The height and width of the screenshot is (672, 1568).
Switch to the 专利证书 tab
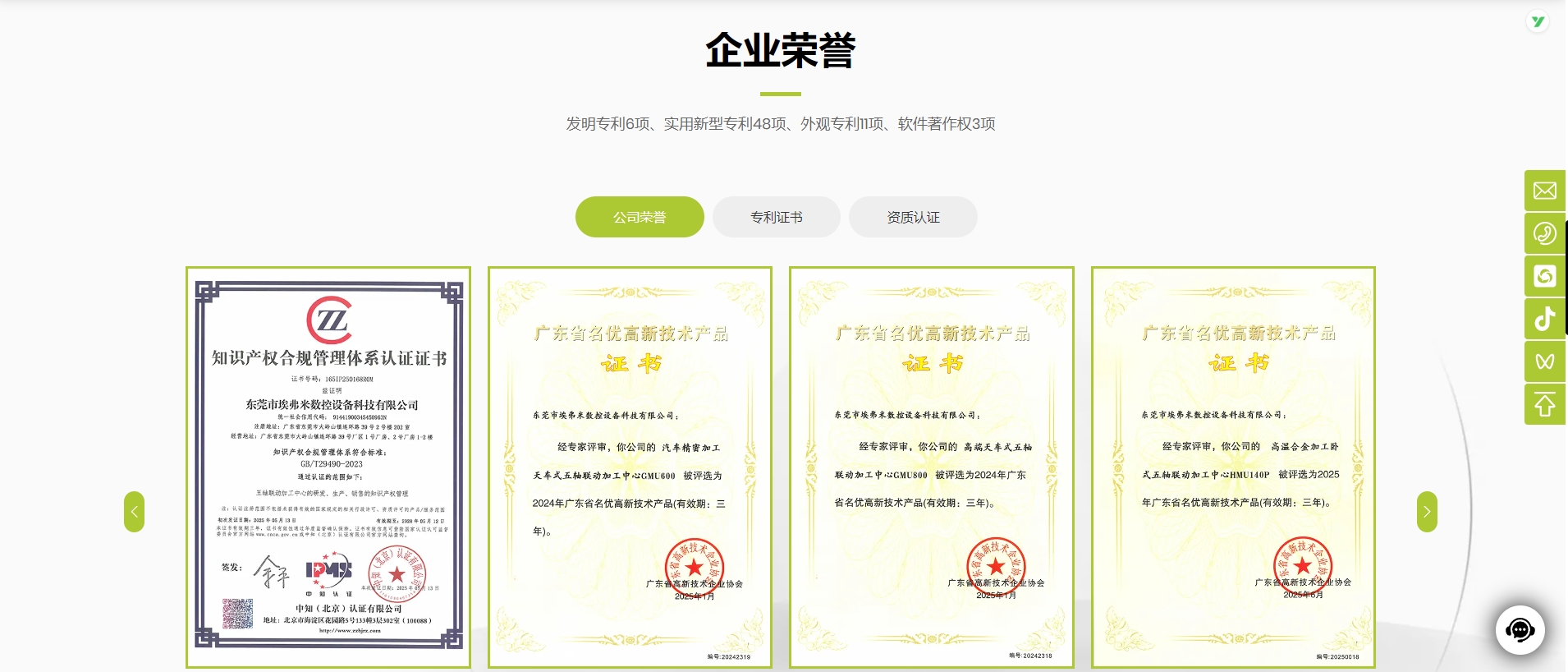point(776,217)
